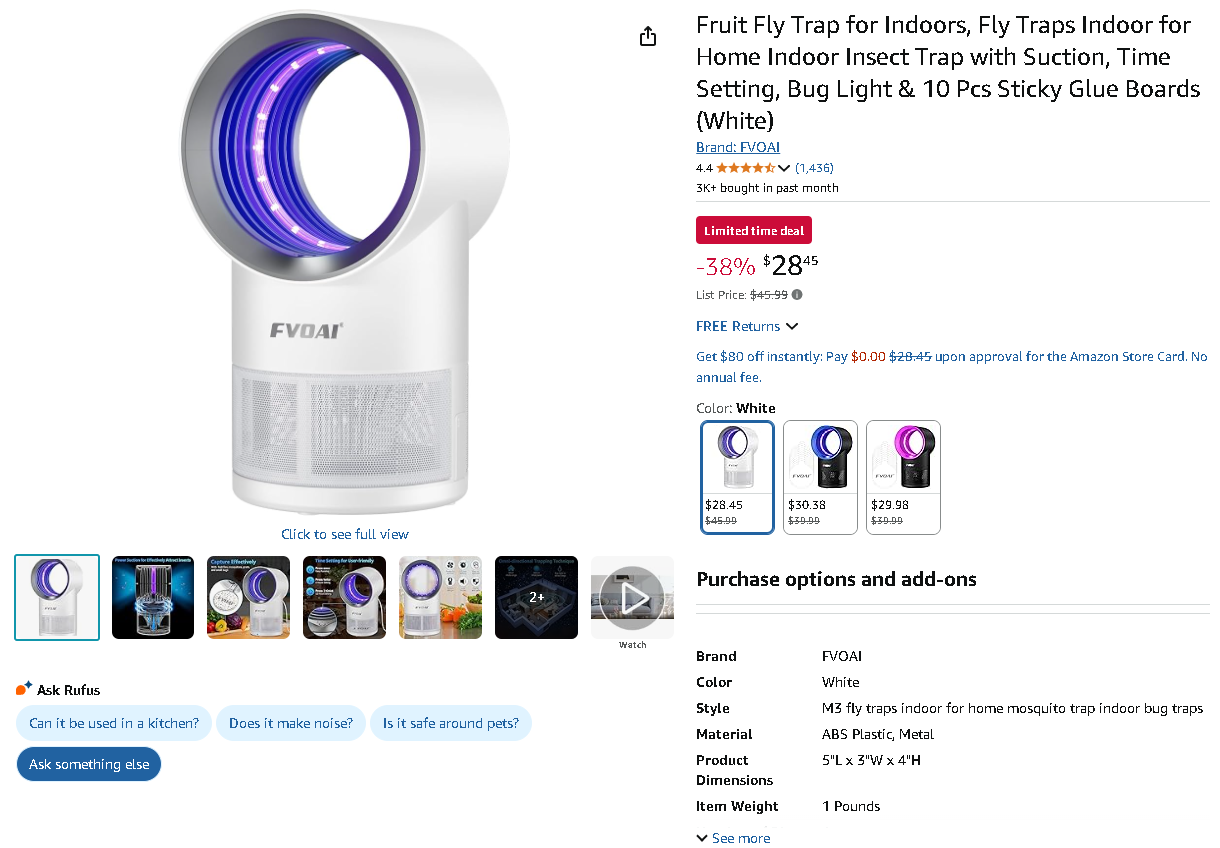Choose the black-pink color option at $29.98
The image size is (1220, 848).
[x=903, y=477]
